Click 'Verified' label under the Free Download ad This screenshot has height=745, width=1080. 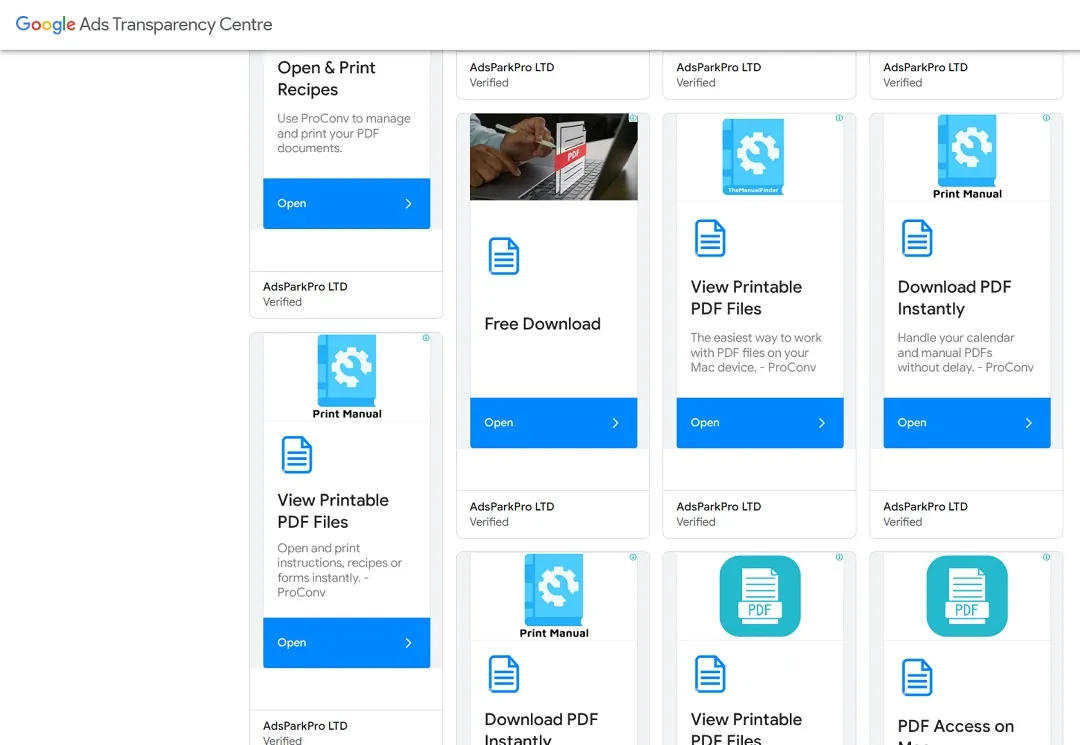(489, 523)
